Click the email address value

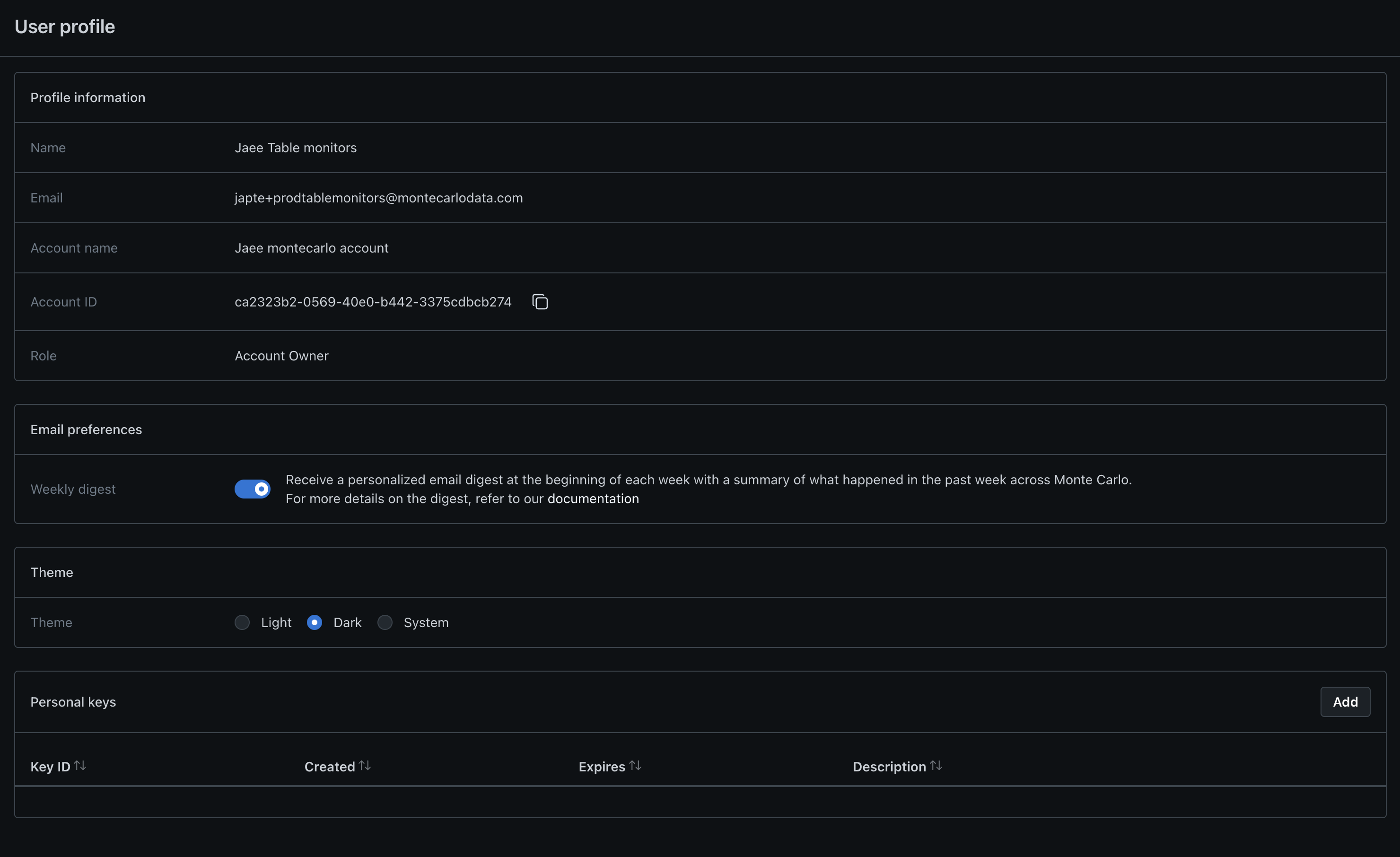point(378,198)
